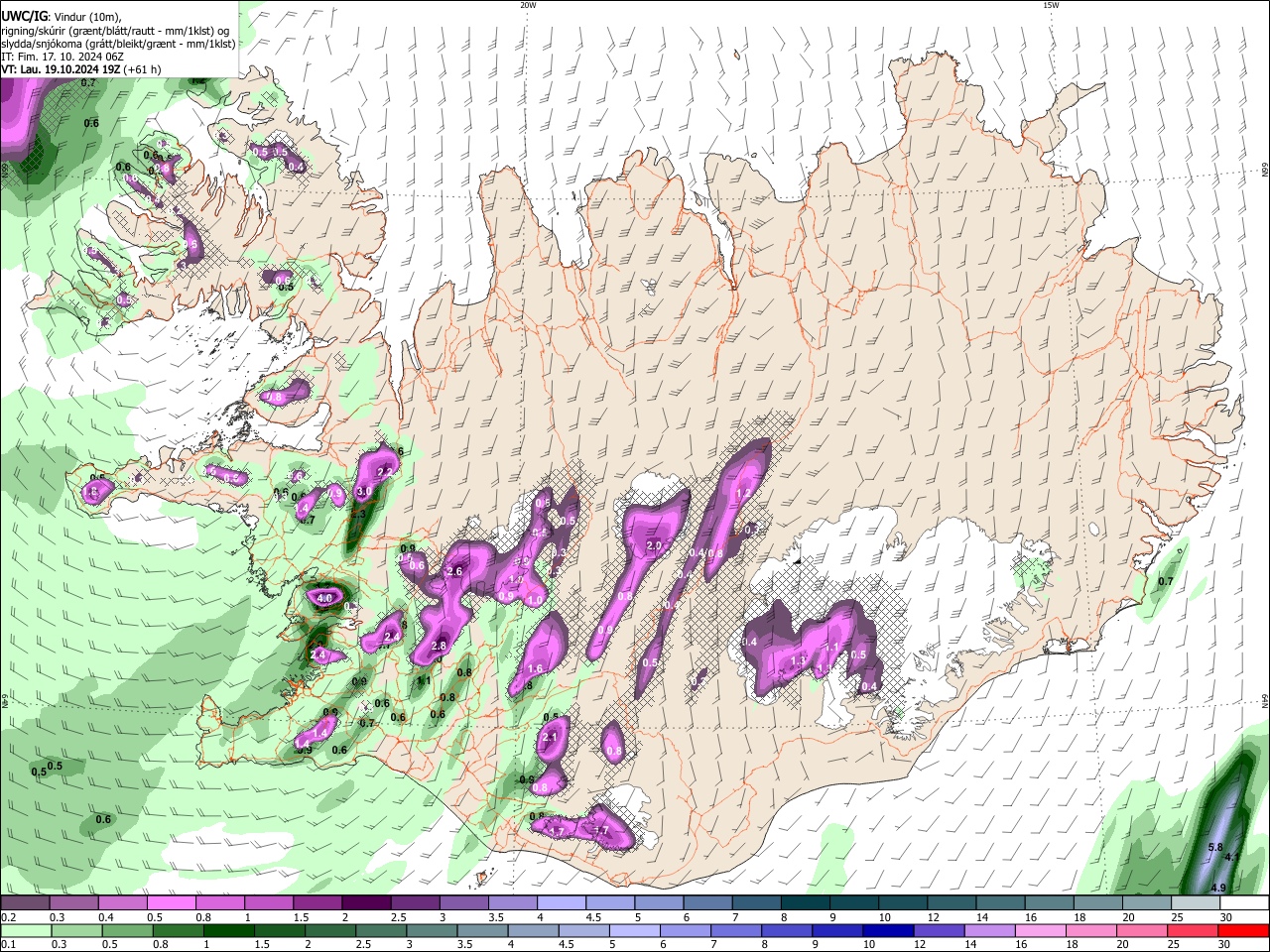Pick the light pink 16 swatch, lower legend row
This screenshot has height=952, width=1270.
(x=1040, y=931)
